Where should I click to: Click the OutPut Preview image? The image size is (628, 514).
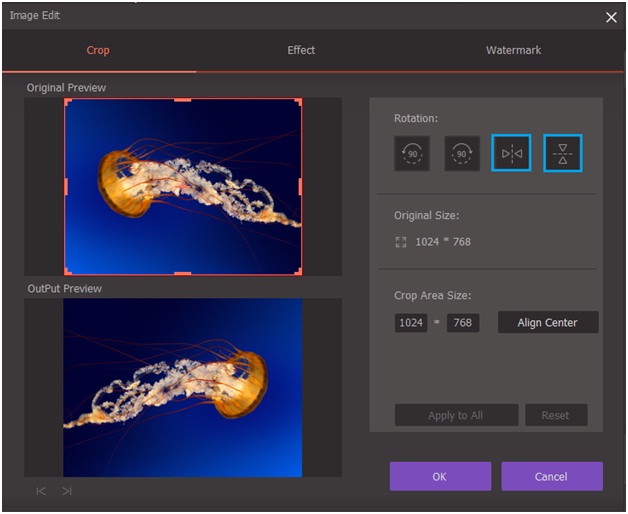point(183,387)
